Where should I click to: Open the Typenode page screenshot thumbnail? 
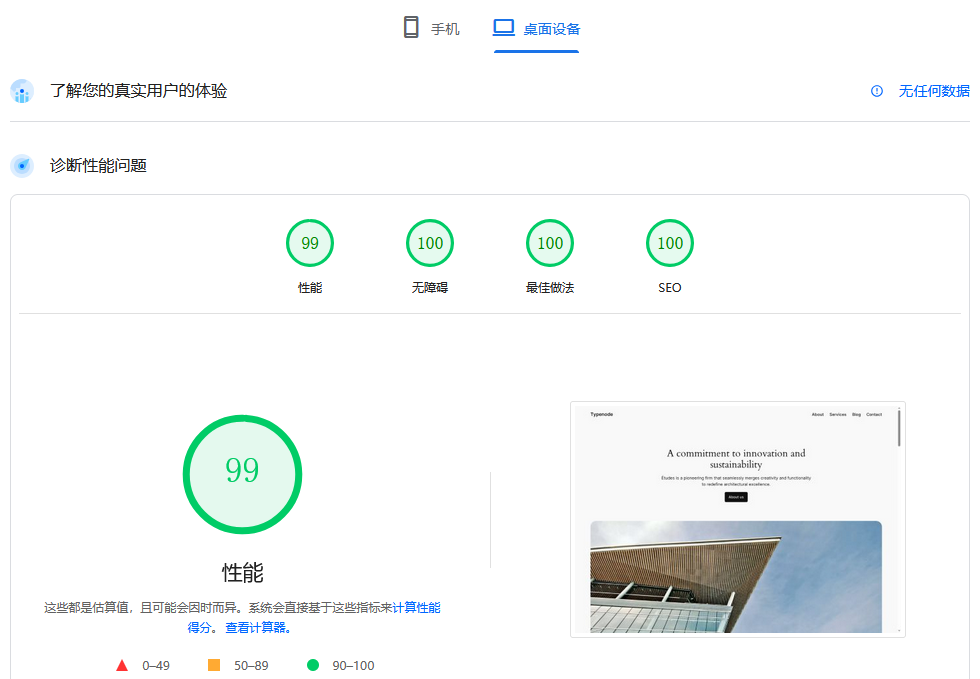coord(737,519)
